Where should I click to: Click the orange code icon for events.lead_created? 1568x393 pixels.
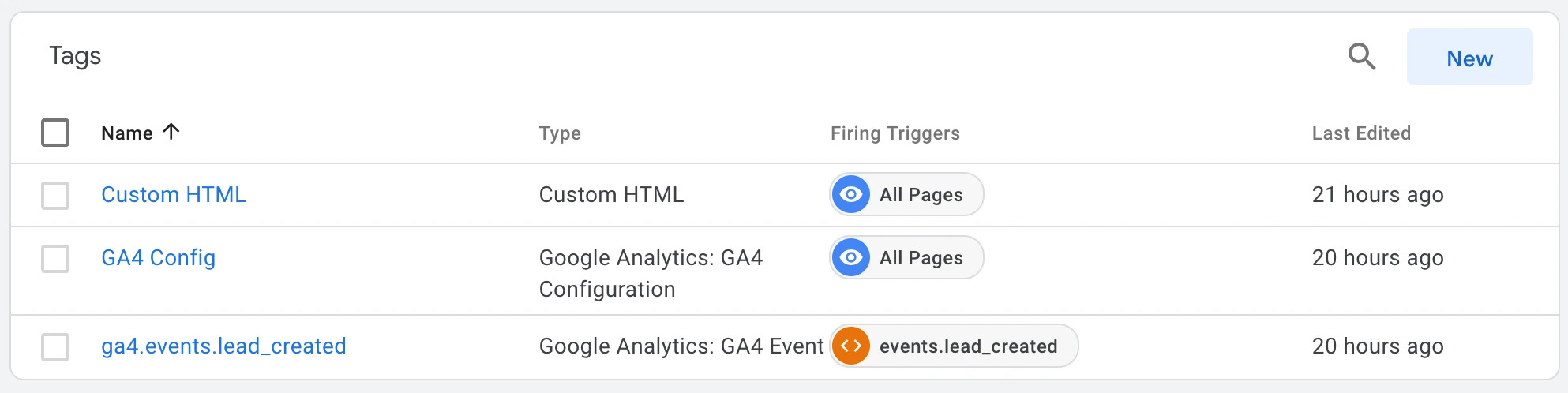(x=851, y=346)
